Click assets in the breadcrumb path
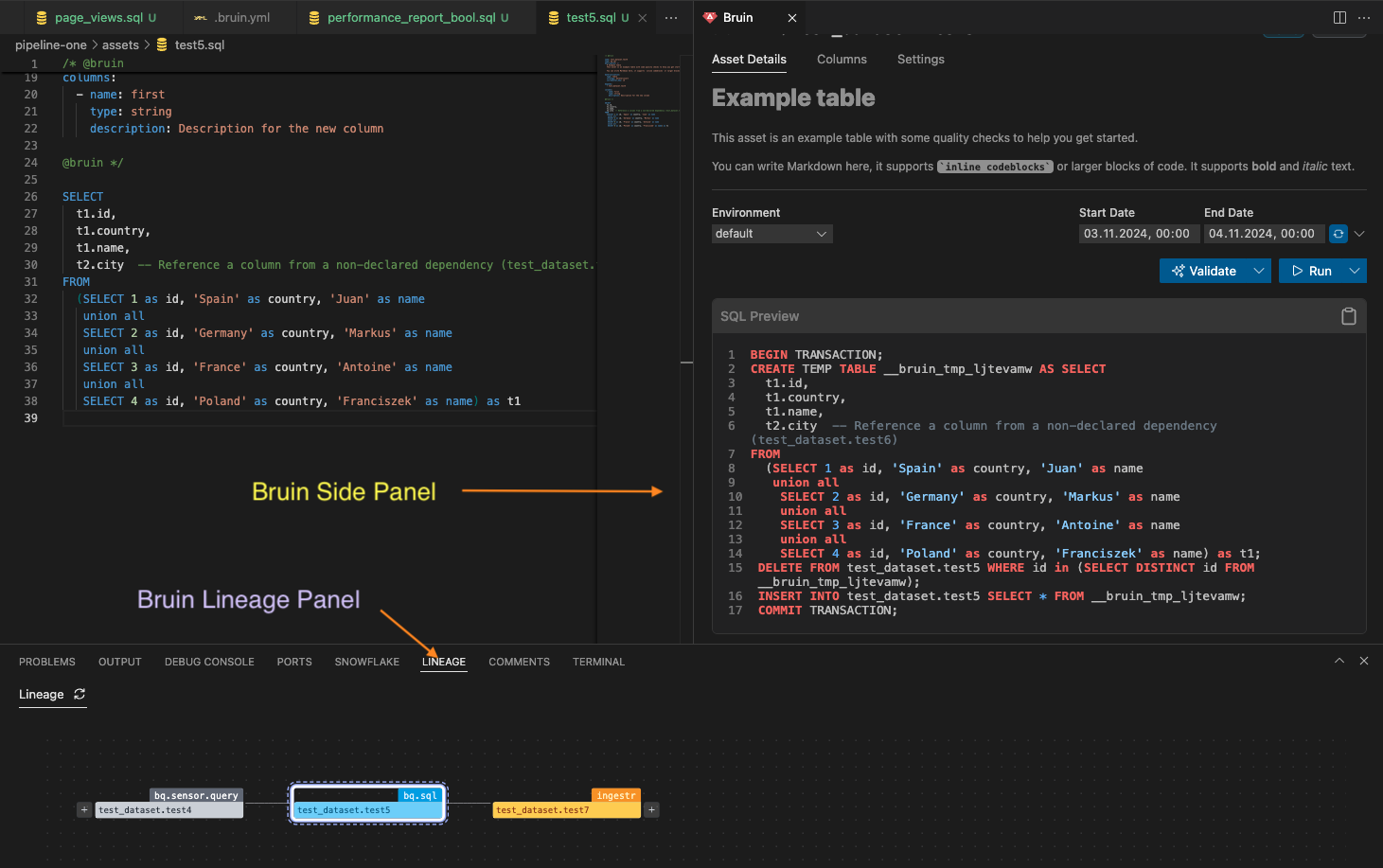The height and width of the screenshot is (868, 1383). pyautogui.click(x=120, y=44)
